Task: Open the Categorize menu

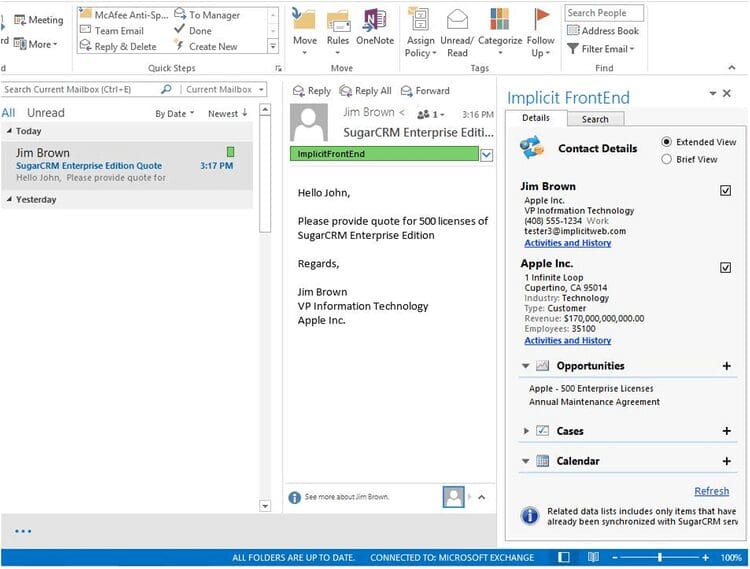Action: pos(500,32)
